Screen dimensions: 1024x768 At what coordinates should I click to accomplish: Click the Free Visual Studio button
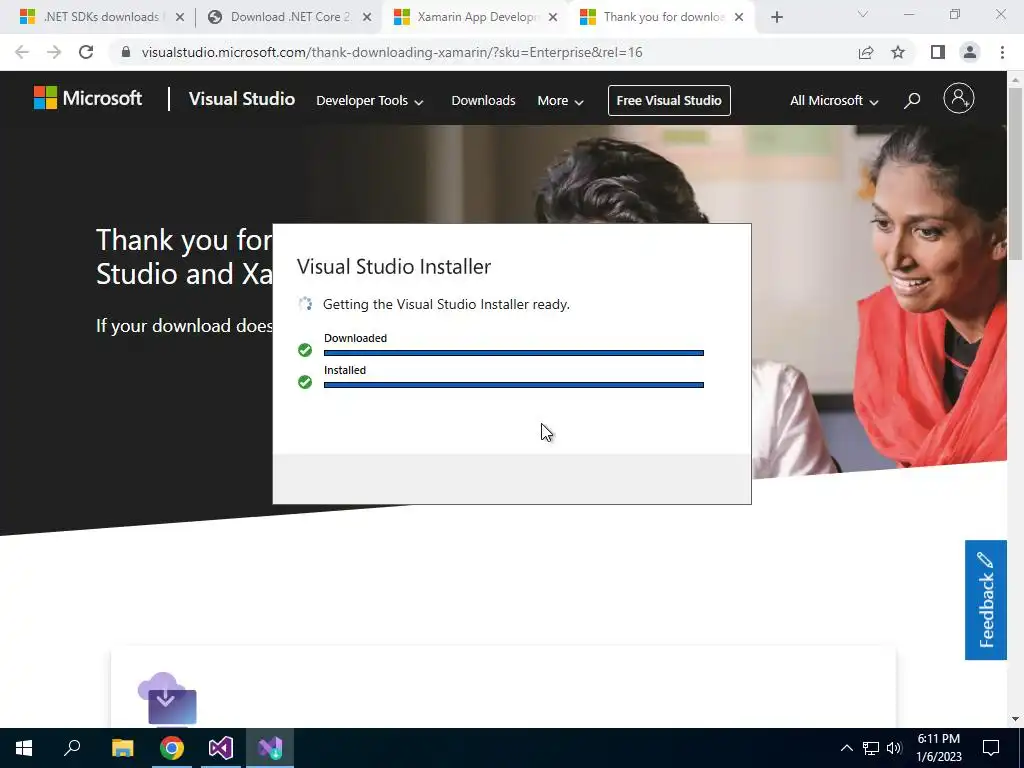point(669,101)
